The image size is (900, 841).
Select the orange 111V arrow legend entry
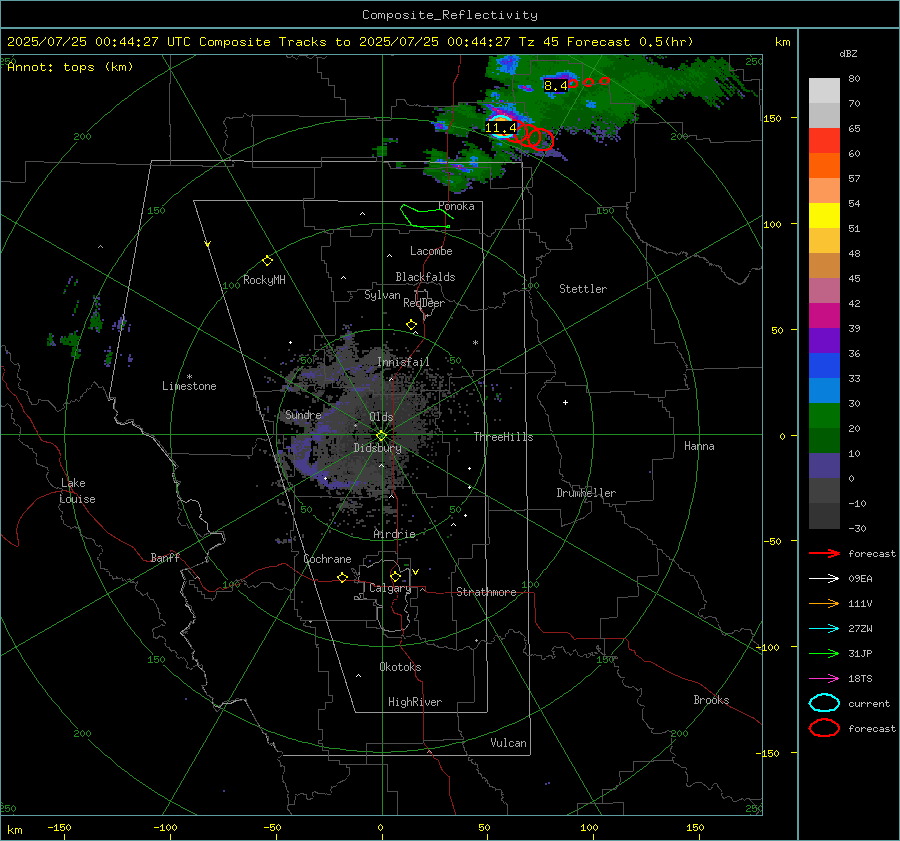click(824, 603)
